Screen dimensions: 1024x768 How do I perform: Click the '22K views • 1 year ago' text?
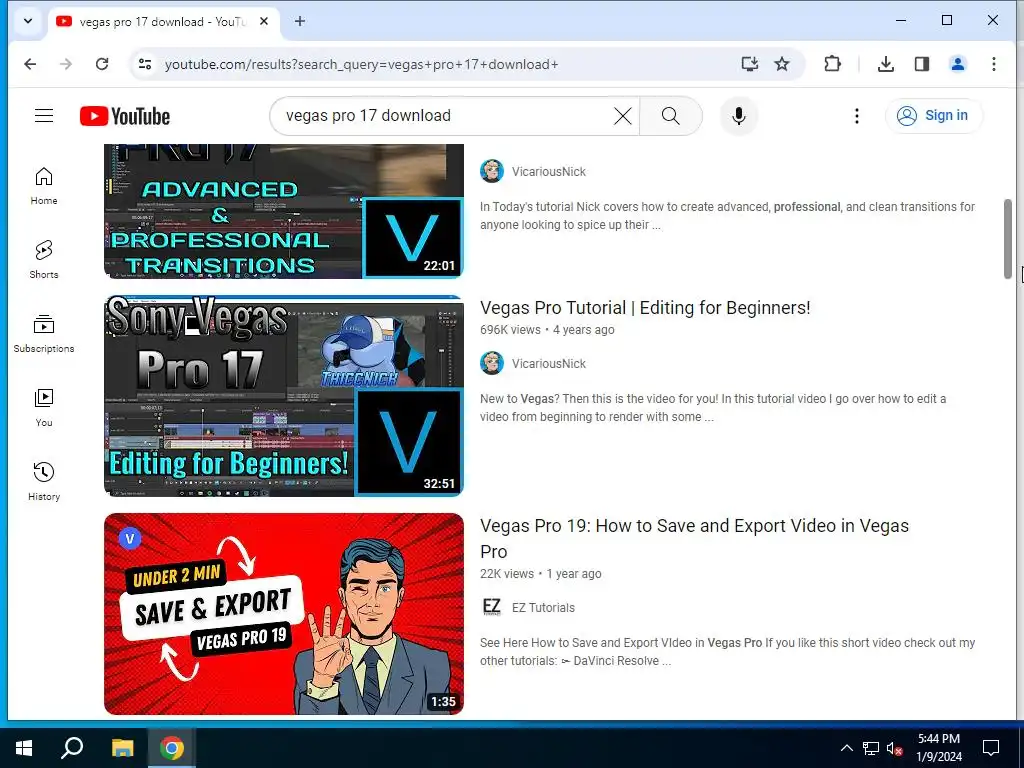(540, 574)
